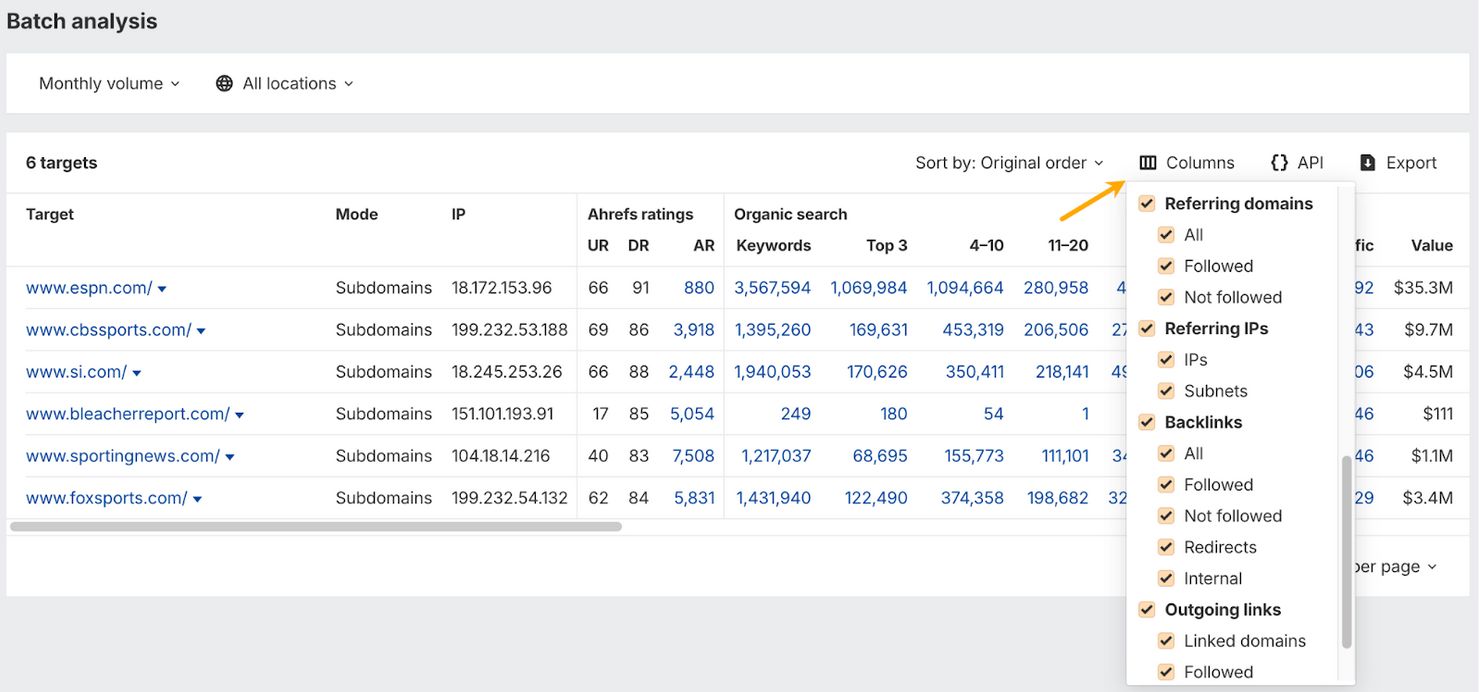Uncheck the Linked domains checkbox
This screenshot has width=1480, height=692.
tap(1166, 641)
